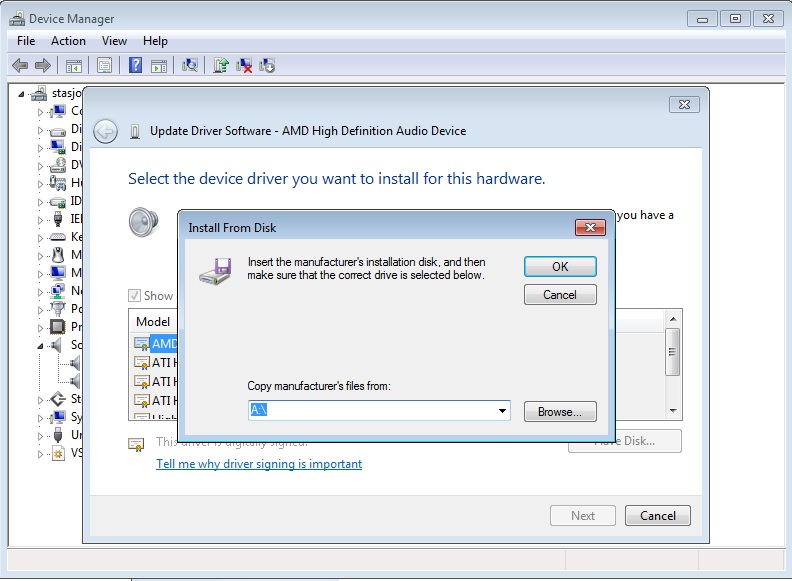Click the Browse... button
The width and height of the screenshot is (792, 581).
(560, 412)
